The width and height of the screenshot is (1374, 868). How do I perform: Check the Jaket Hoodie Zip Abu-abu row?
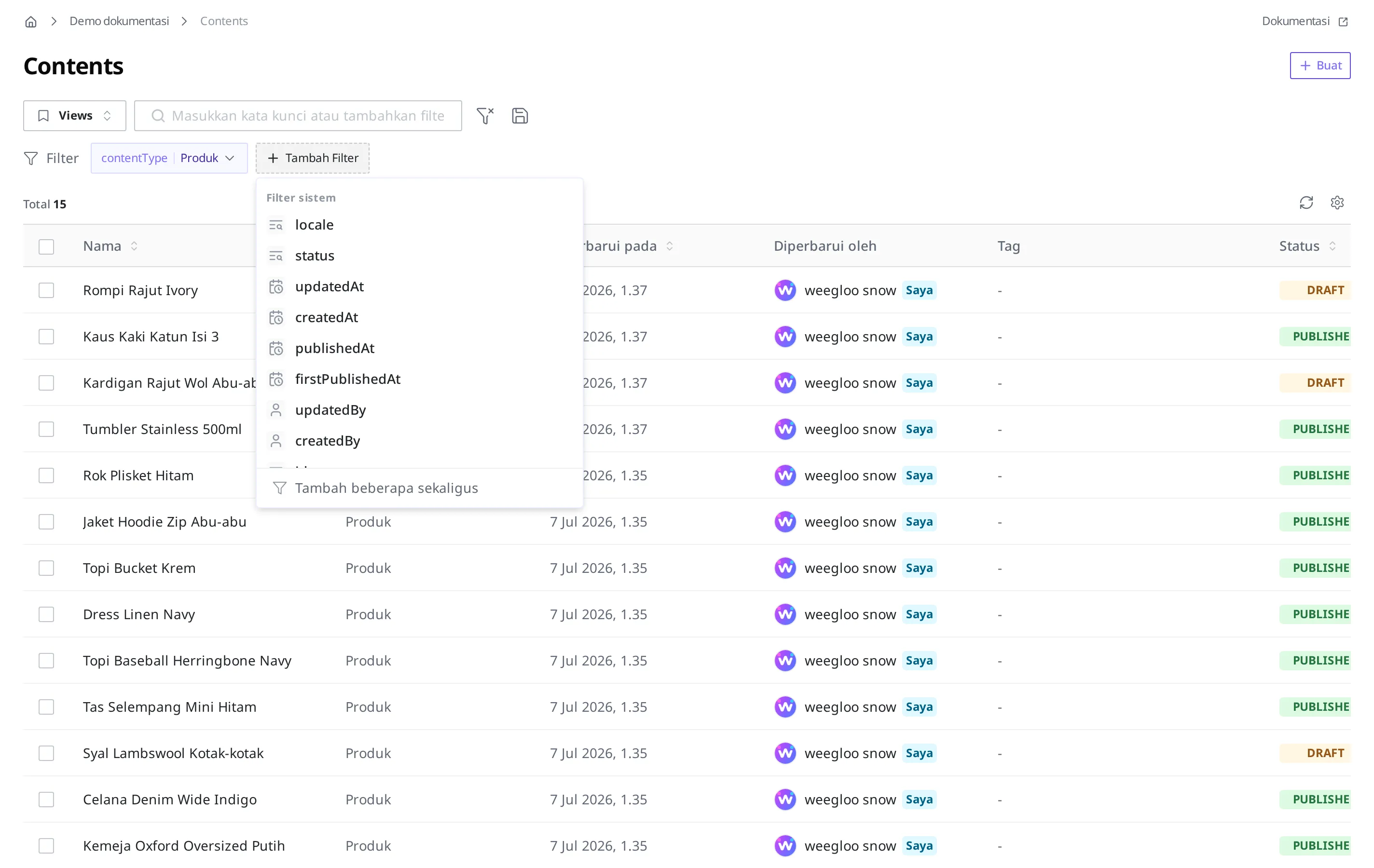[x=46, y=522]
